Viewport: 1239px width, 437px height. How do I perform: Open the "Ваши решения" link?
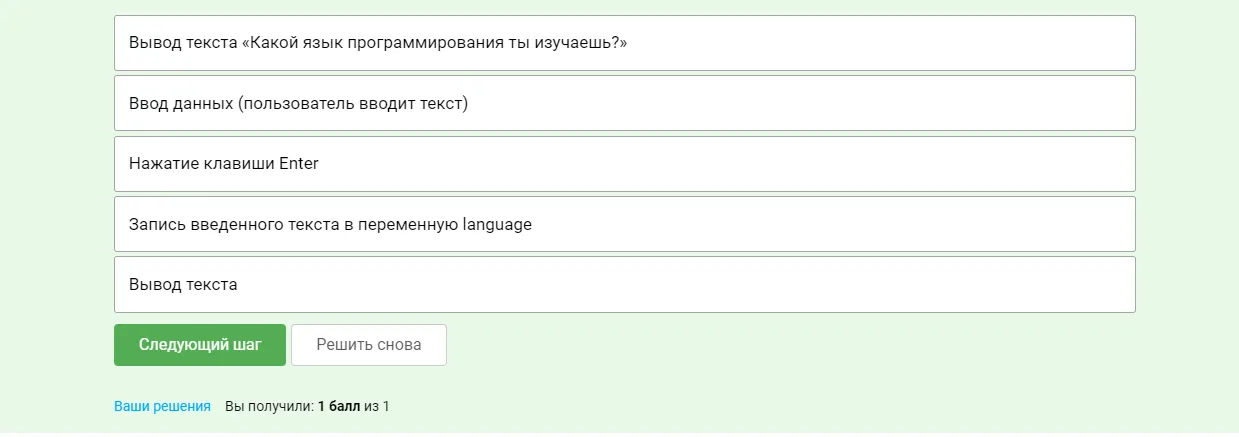click(x=162, y=407)
